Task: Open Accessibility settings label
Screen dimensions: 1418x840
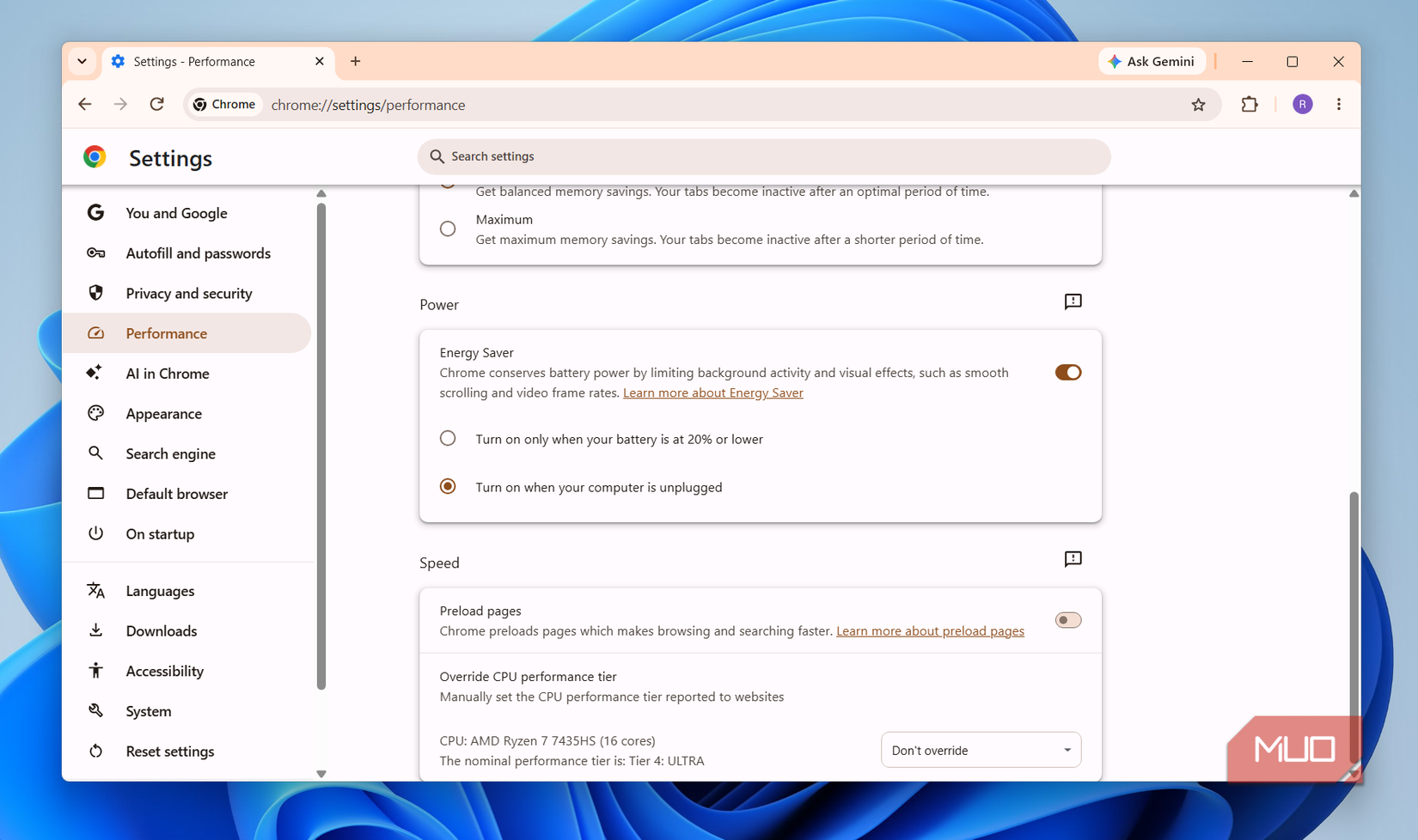Action: 164,672
